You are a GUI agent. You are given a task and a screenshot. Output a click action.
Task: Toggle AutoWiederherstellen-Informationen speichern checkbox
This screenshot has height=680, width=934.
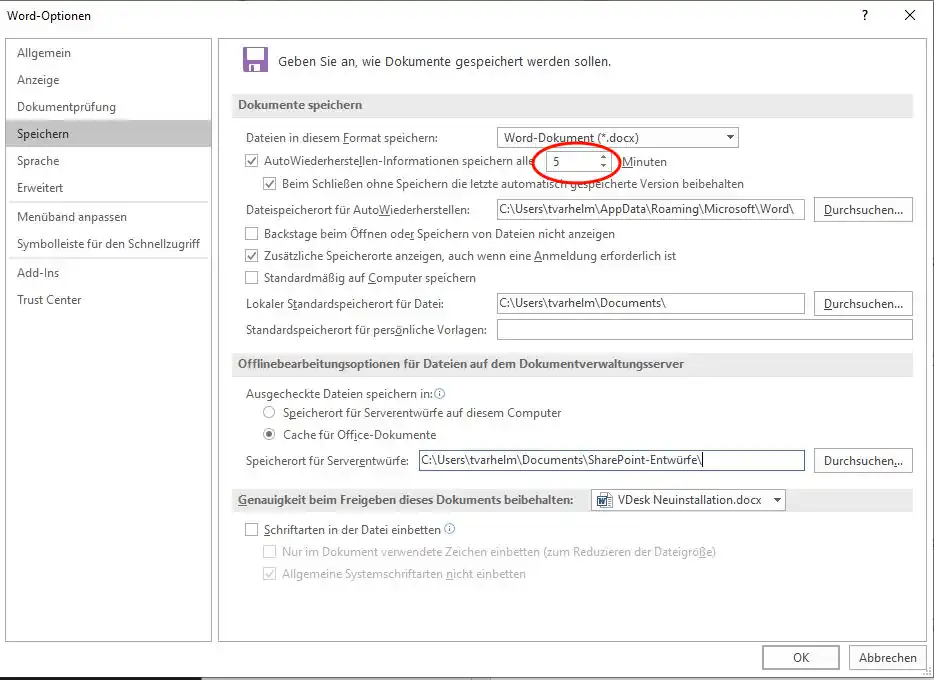pyautogui.click(x=252, y=161)
